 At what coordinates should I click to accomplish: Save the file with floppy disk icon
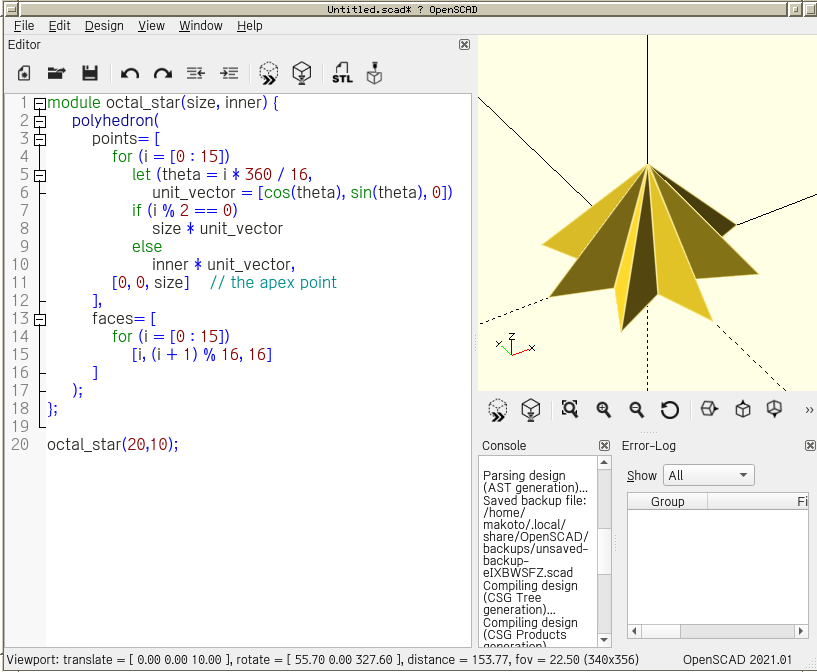tap(90, 73)
